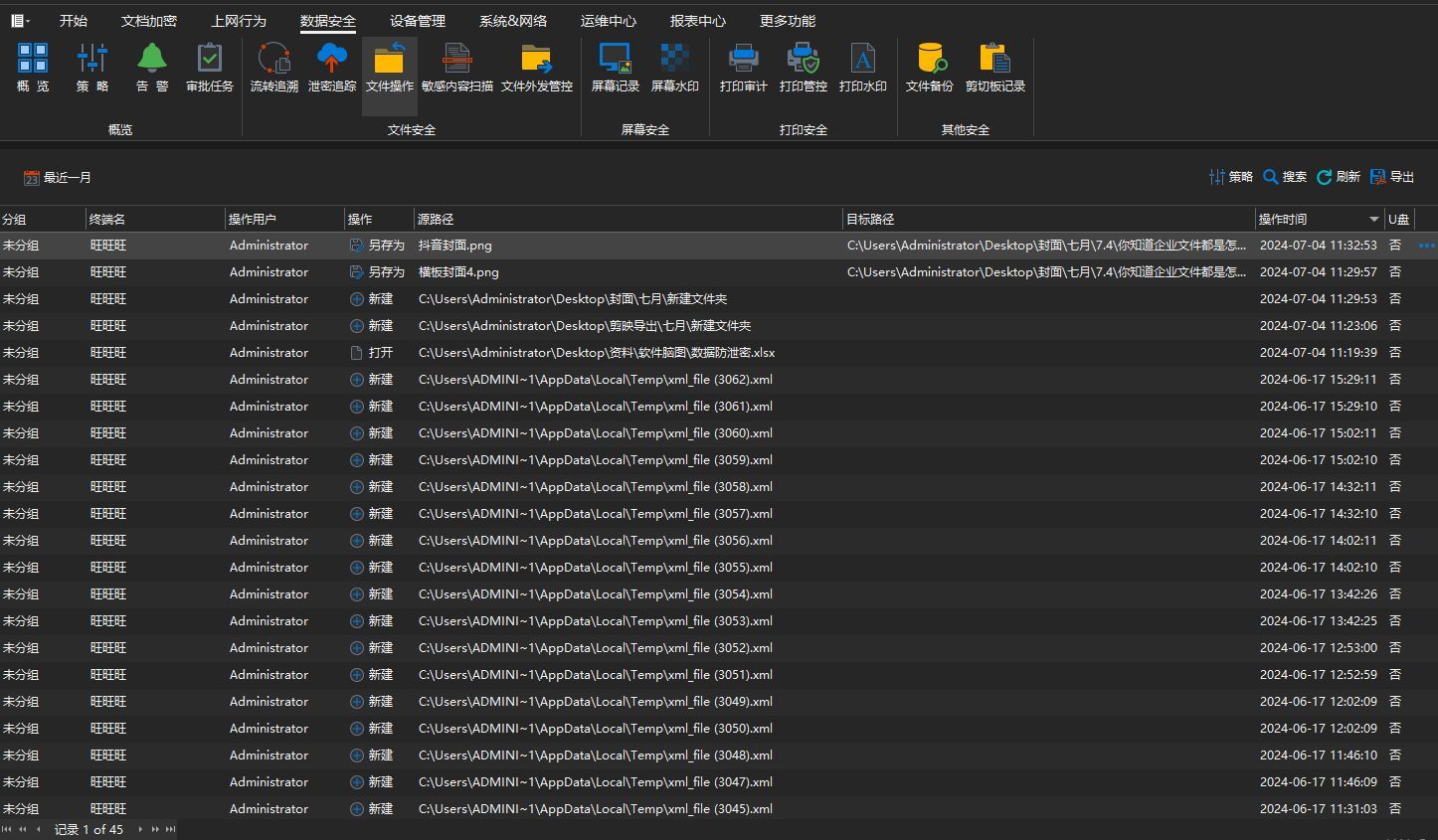Click the 源路径 column header
Viewport: 1438px width, 840px height.
[629, 219]
